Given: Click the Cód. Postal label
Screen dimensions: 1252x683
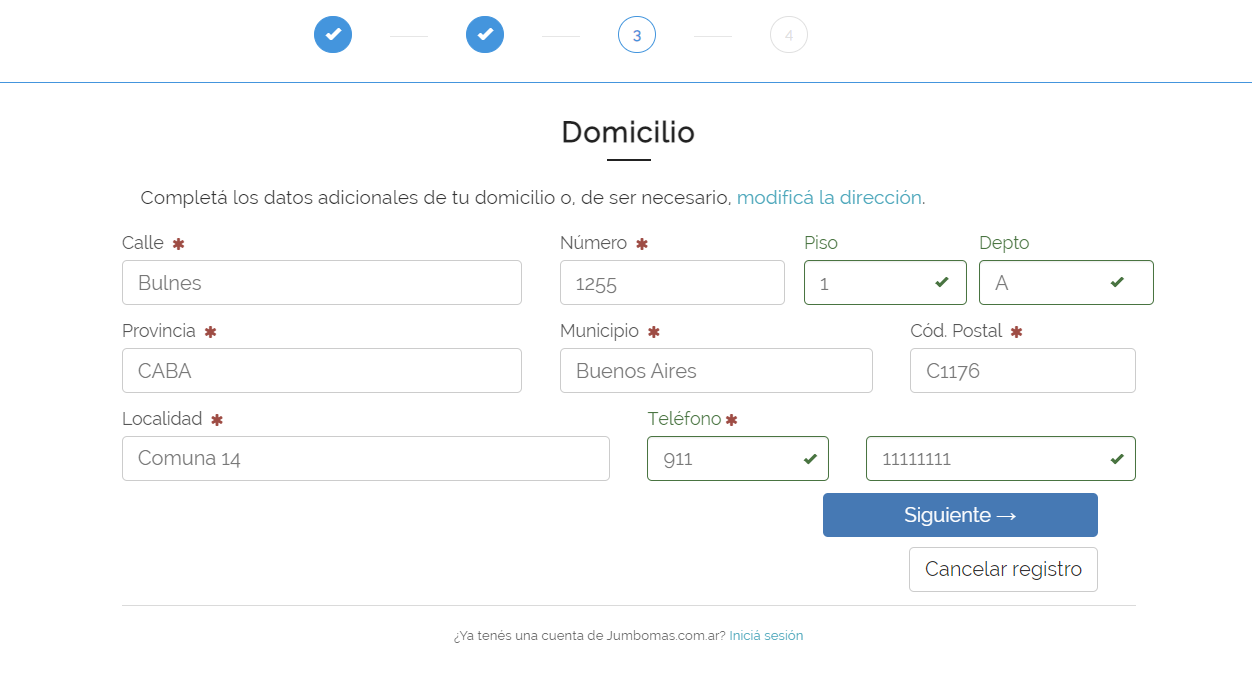Looking at the screenshot, I should point(956,331).
